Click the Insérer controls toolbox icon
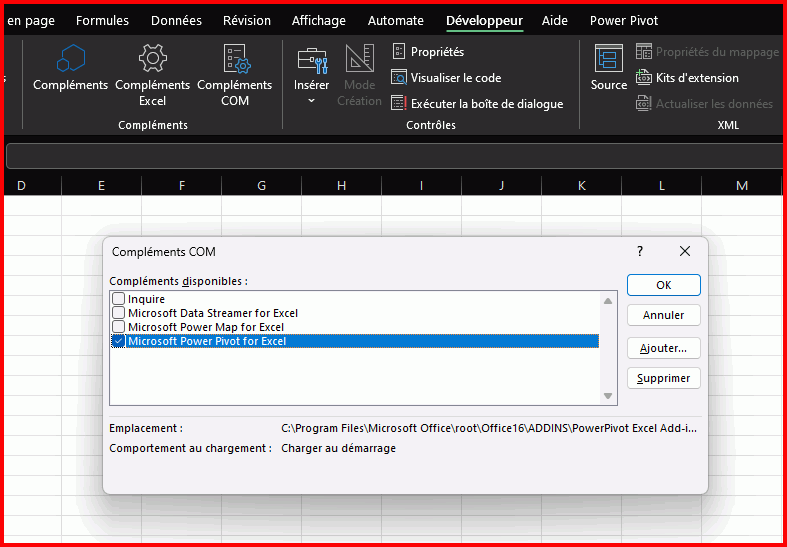 (x=312, y=59)
